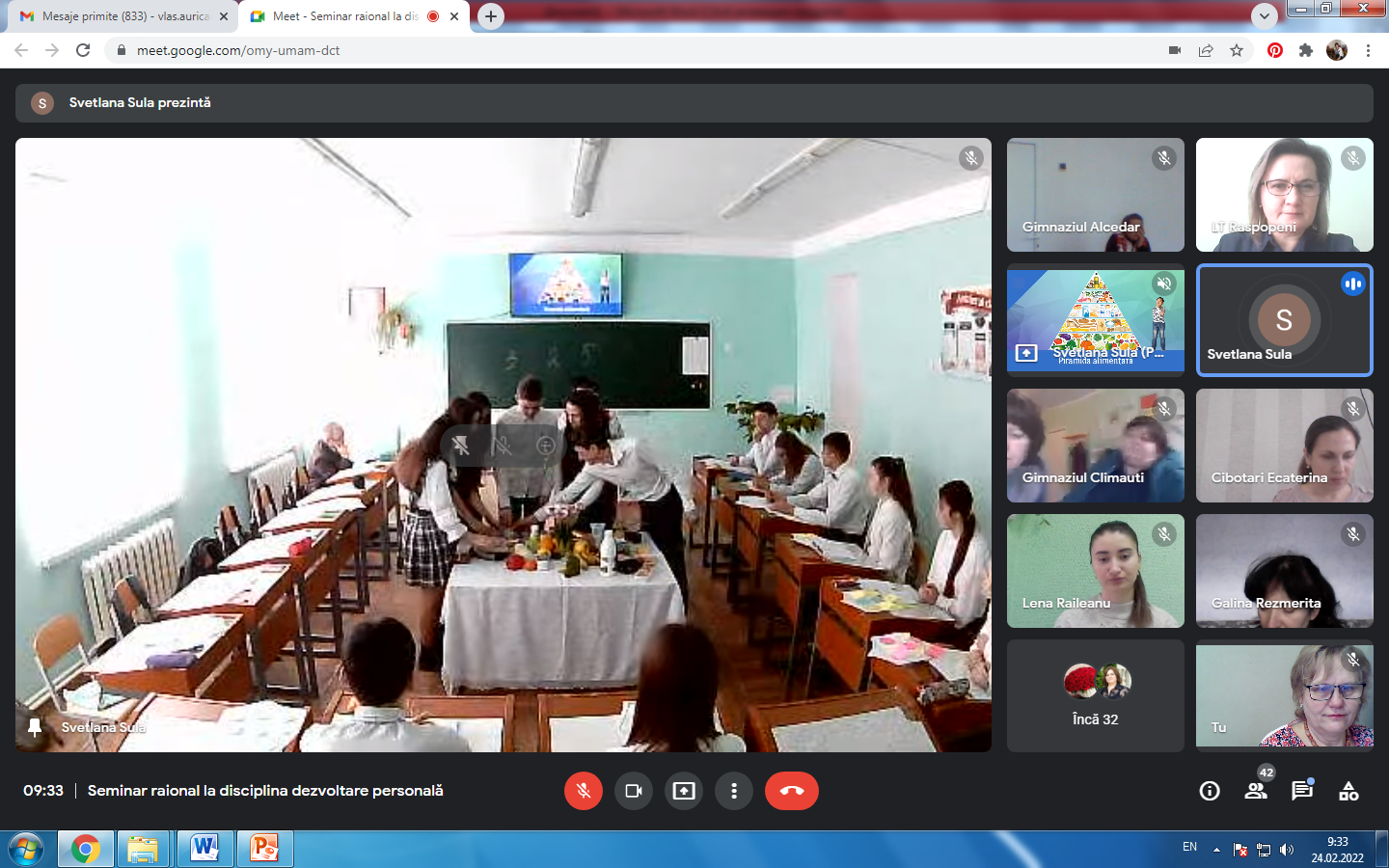Open the meeting details info icon
Viewport: 1389px width, 868px height.
pyautogui.click(x=1210, y=791)
